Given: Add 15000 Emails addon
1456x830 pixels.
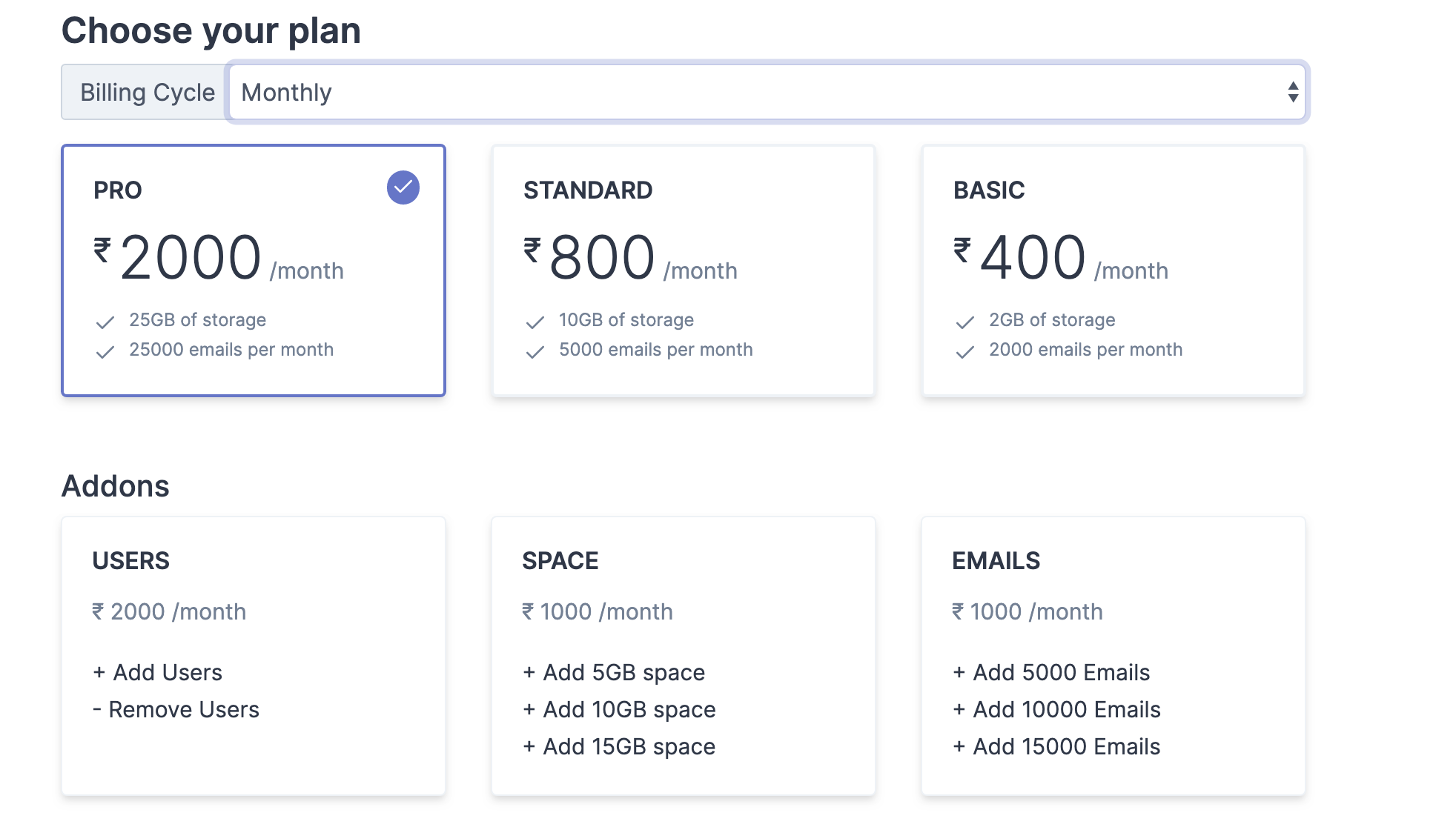Looking at the screenshot, I should (x=1056, y=747).
